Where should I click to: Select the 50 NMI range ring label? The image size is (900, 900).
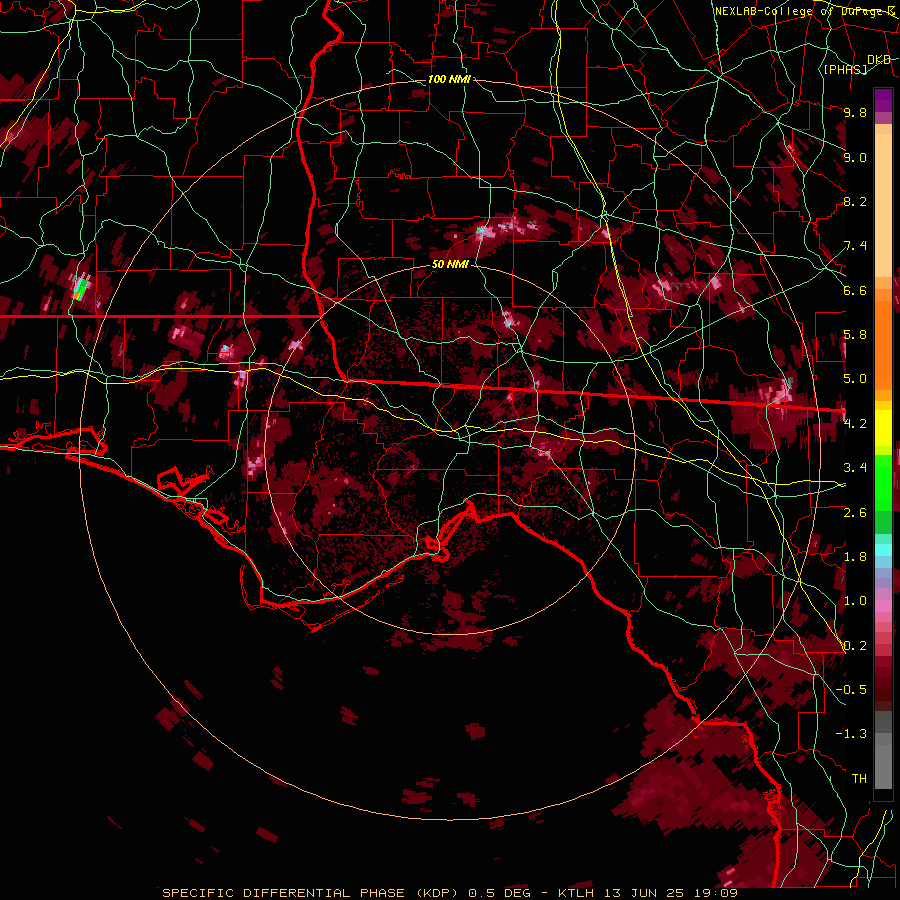pyautogui.click(x=450, y=265)
